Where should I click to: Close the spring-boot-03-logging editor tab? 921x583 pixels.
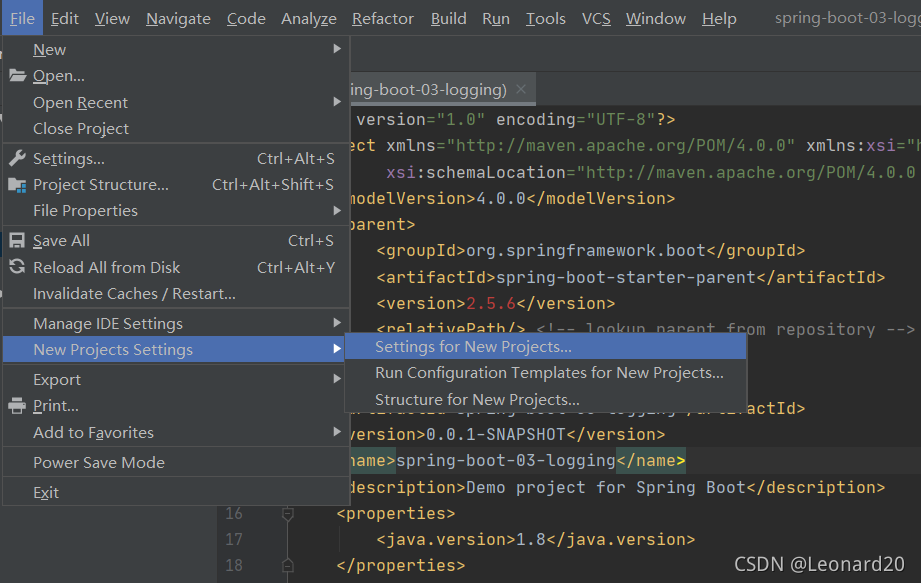point(520,89)
